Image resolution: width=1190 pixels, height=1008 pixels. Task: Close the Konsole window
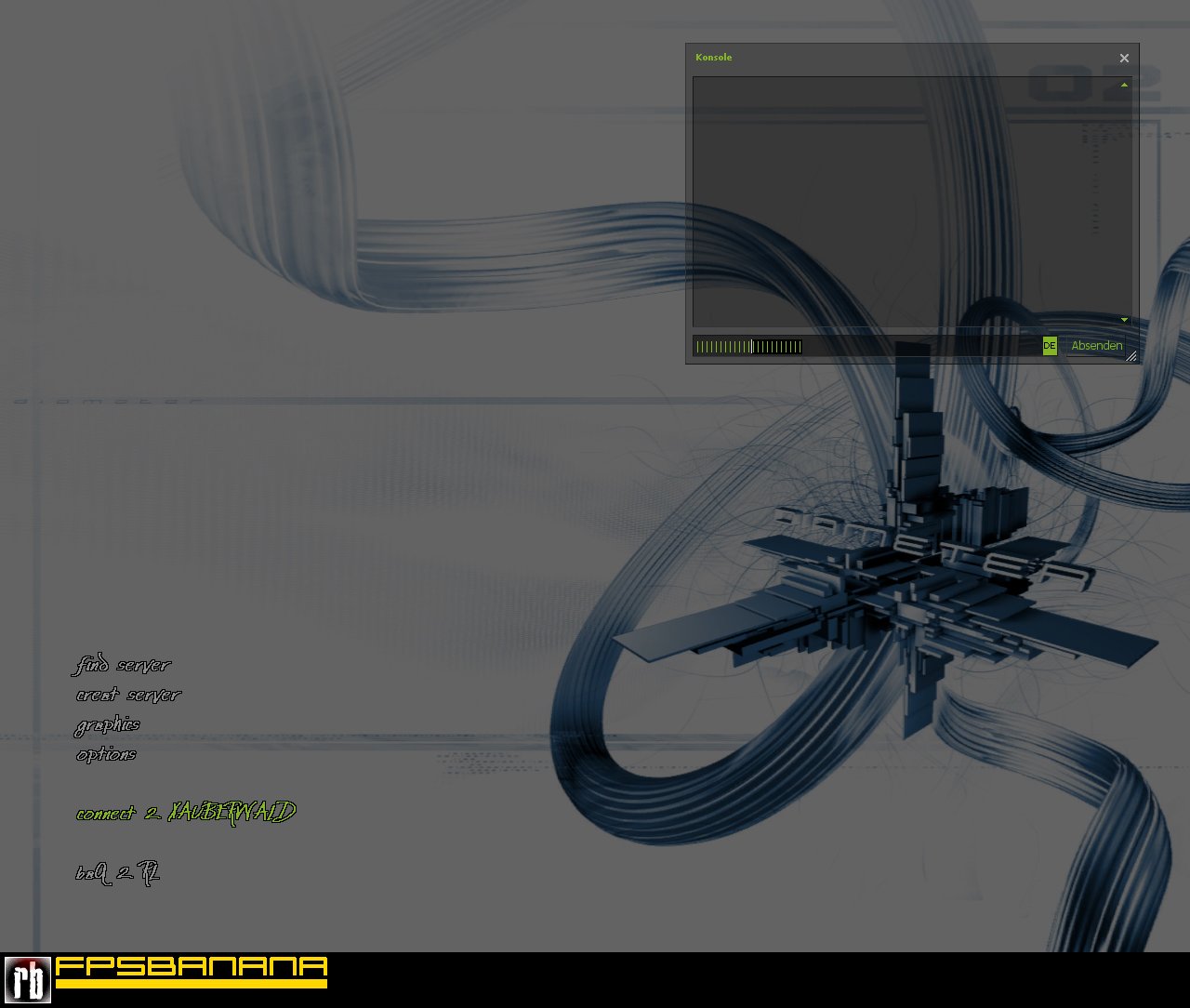pyautogui.click(x=1124, y=58)
